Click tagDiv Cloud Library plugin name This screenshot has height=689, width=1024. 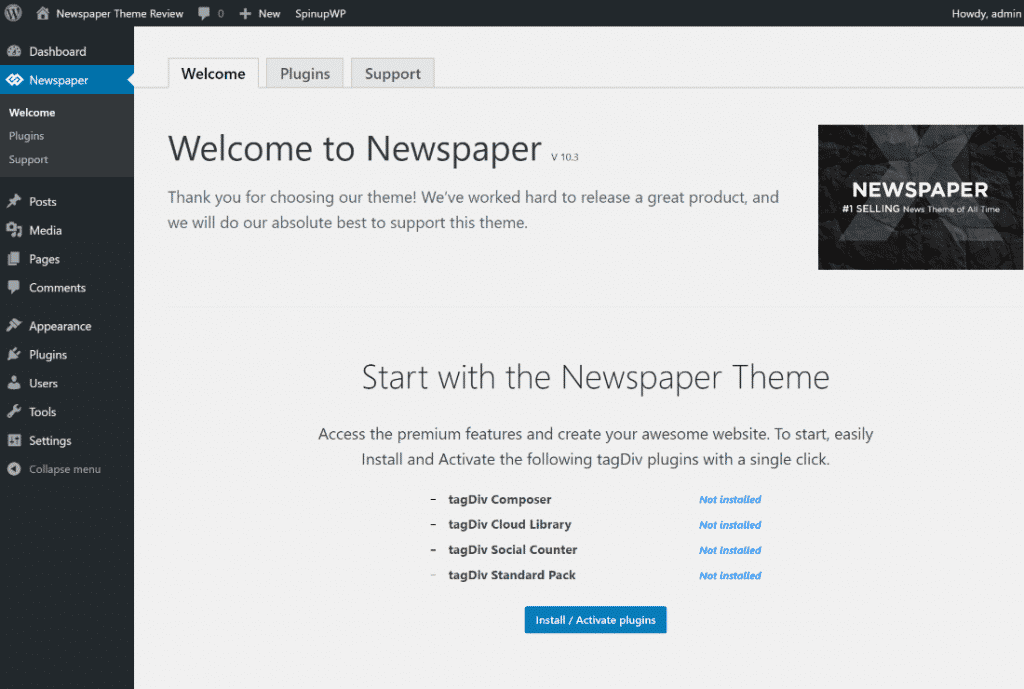[509, 524]
